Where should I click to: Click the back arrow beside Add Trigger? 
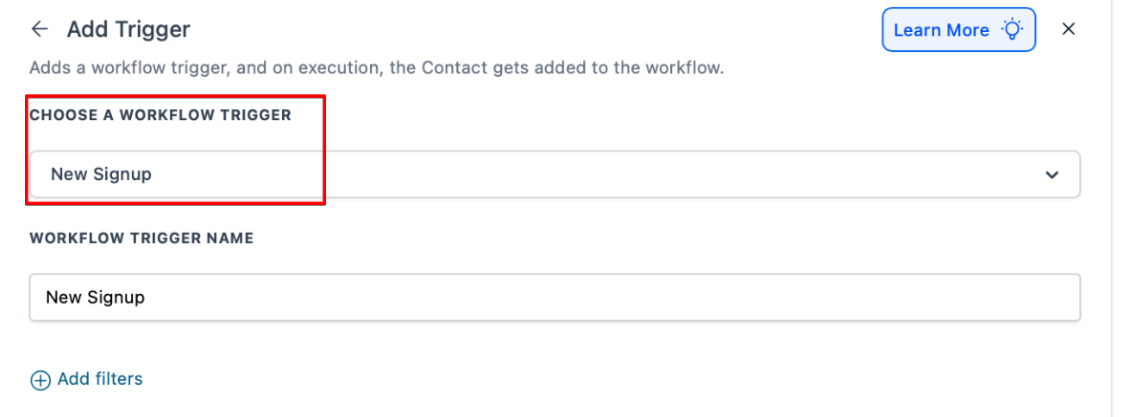[40, 29]
